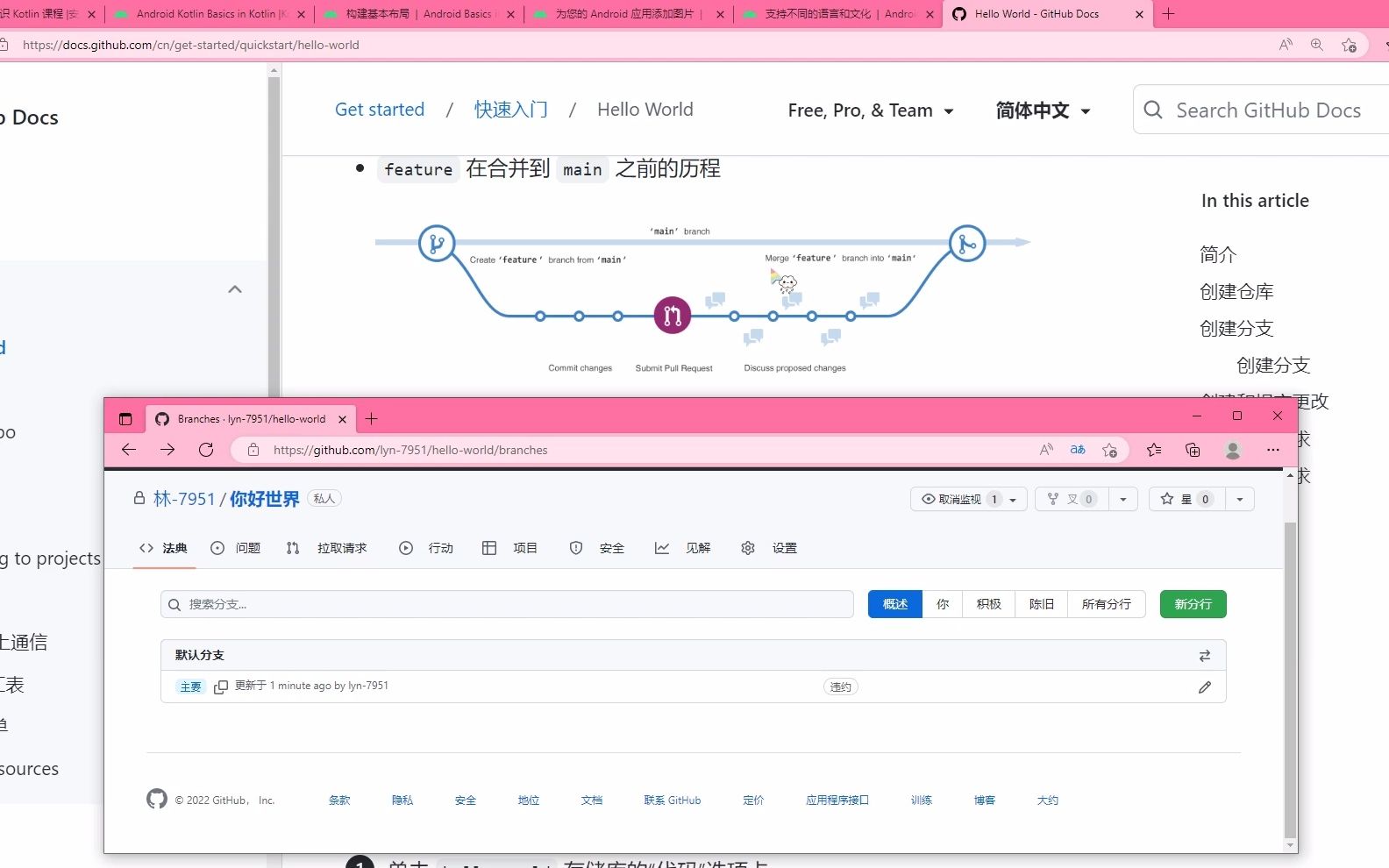Open the 项目 (Projects) tab
This screenshot has height=868, width=1389.
509,548
